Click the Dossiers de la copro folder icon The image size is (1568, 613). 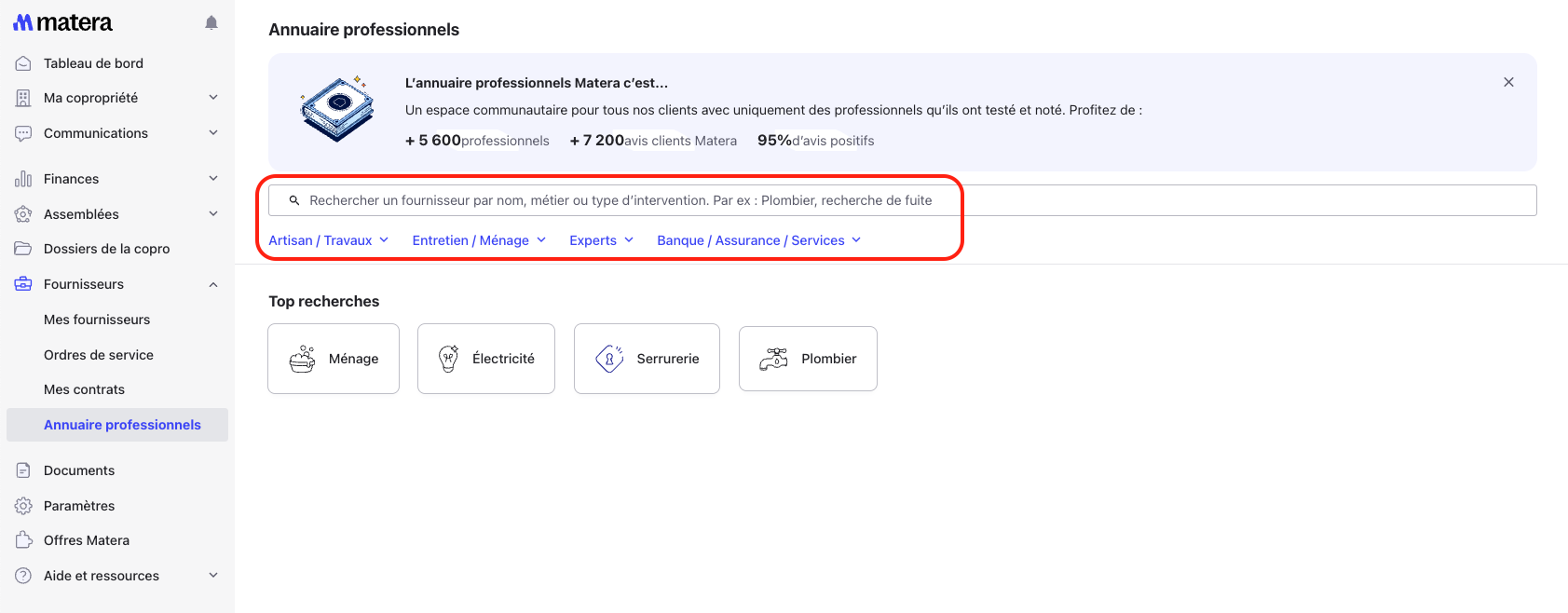pyautogui.click(x=23, y=249)
